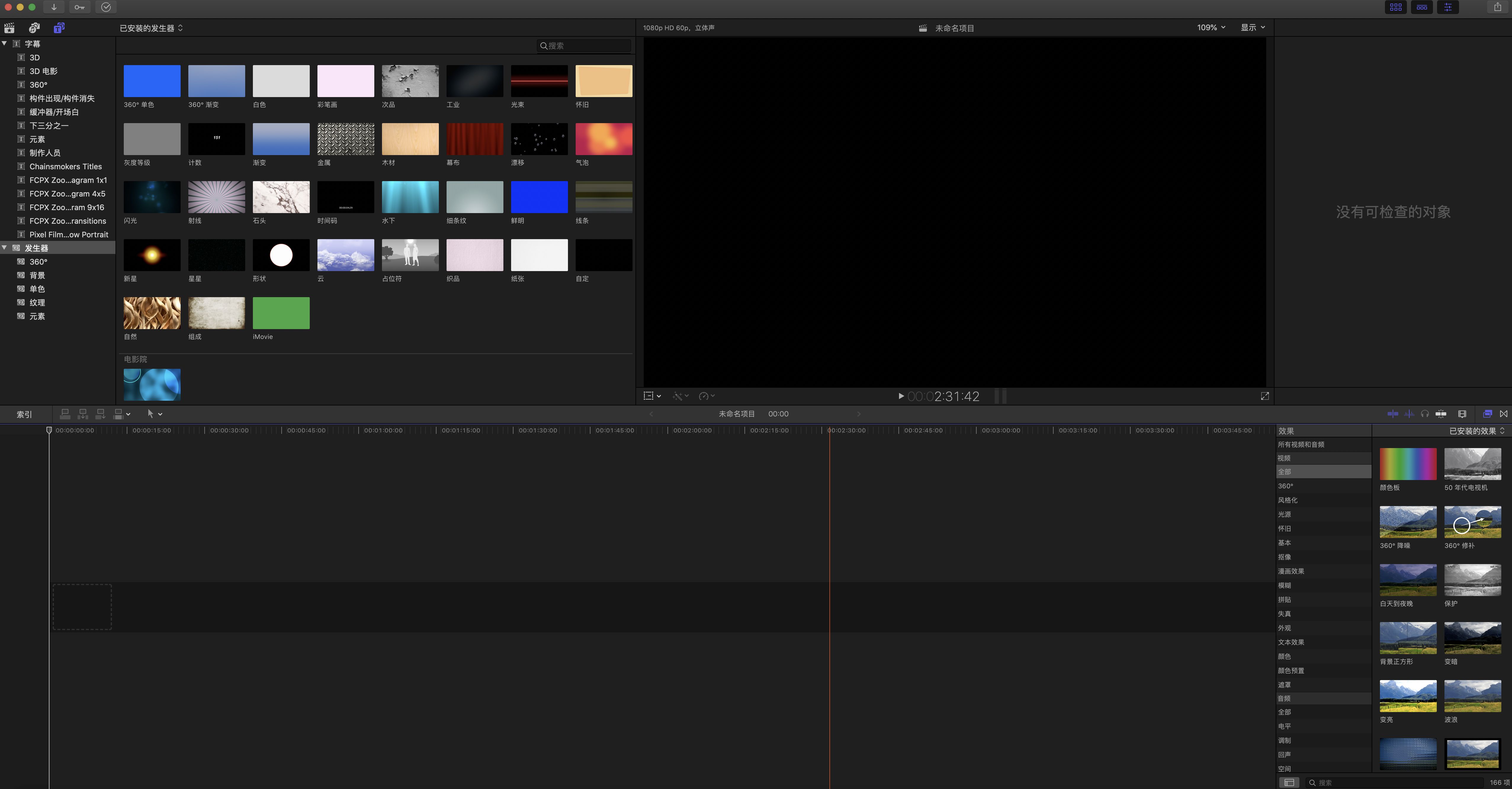Toggle audio skimming waveform icon
The image size is (1512, 789).
tap(1409, 414)
